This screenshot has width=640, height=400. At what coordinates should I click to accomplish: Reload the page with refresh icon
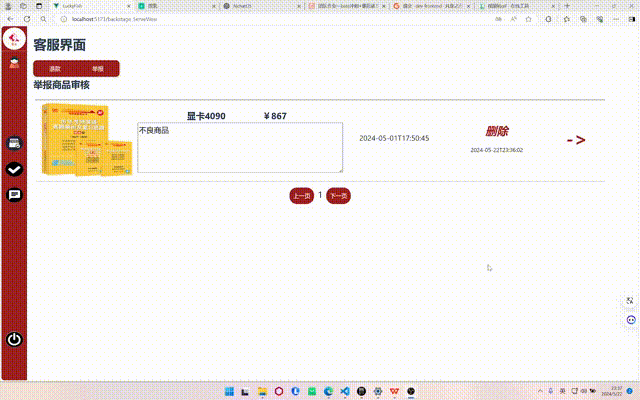tap(27, 19)
